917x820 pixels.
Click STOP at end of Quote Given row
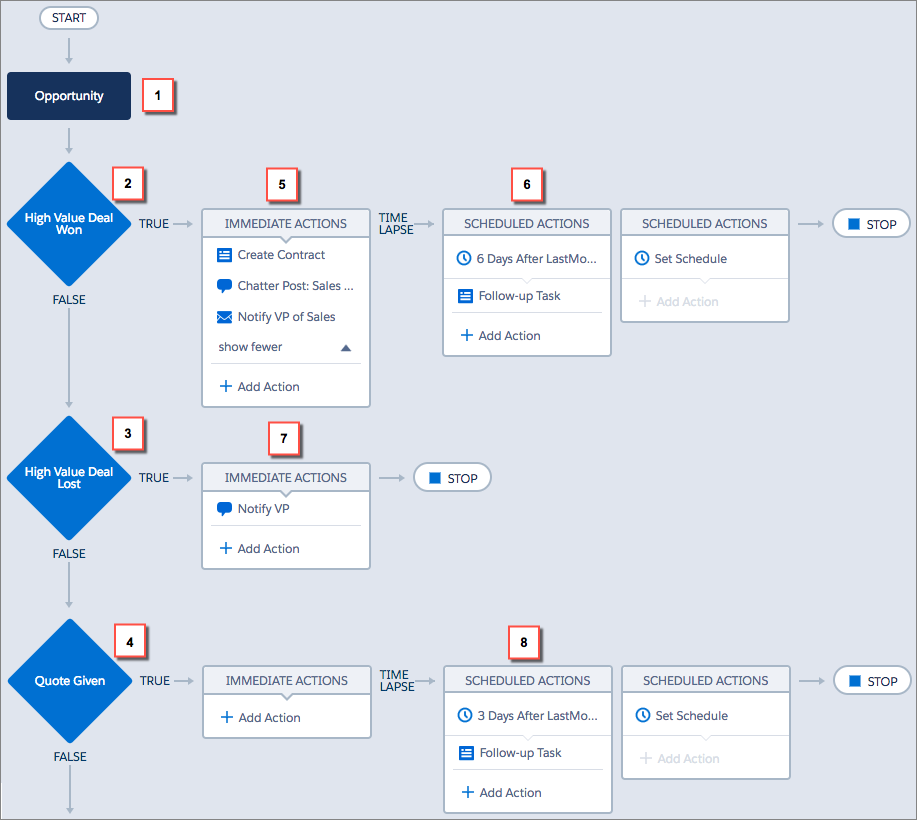(x=872, y=681)
